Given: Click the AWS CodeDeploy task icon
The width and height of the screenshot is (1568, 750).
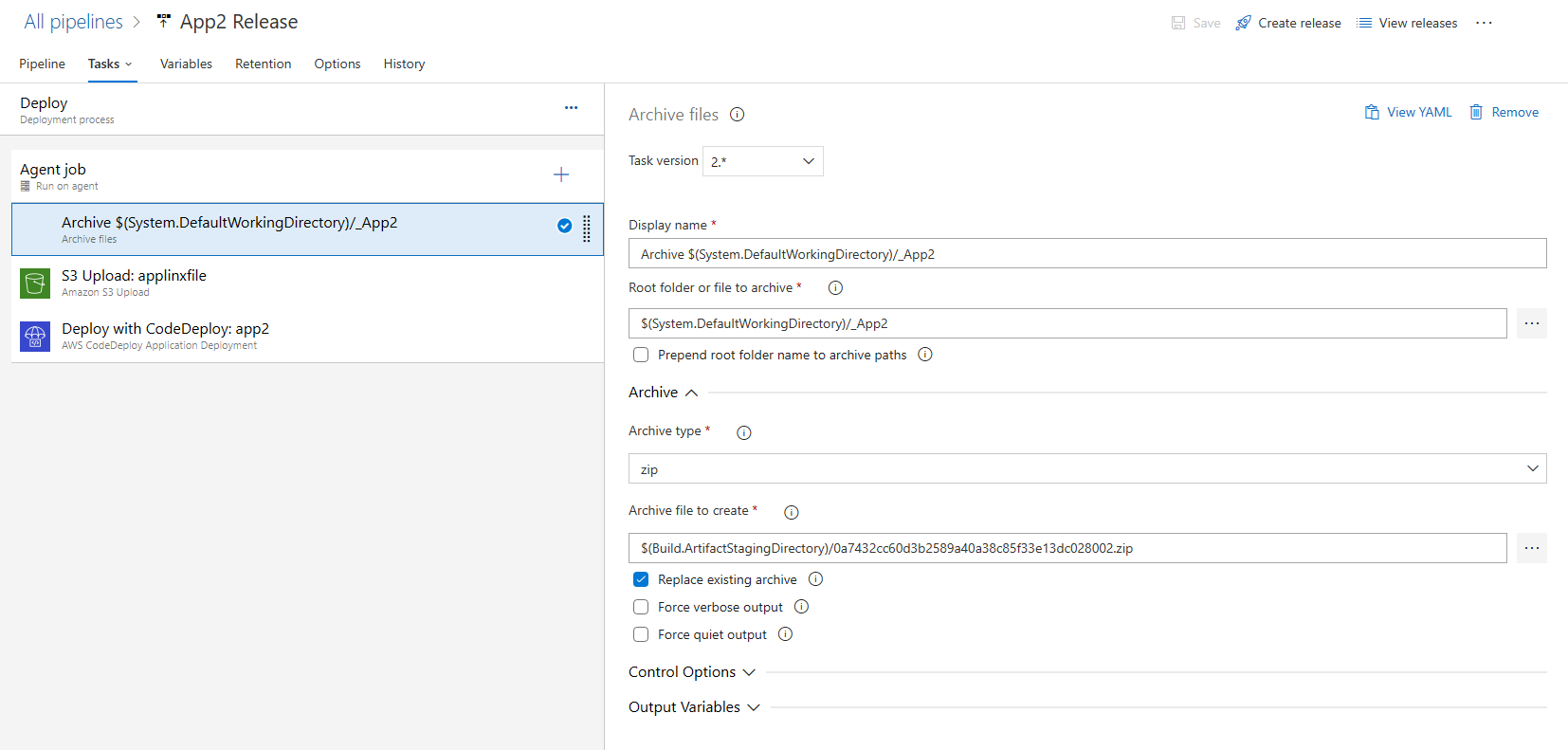Looking at the screenshot, I should point(35,336).
